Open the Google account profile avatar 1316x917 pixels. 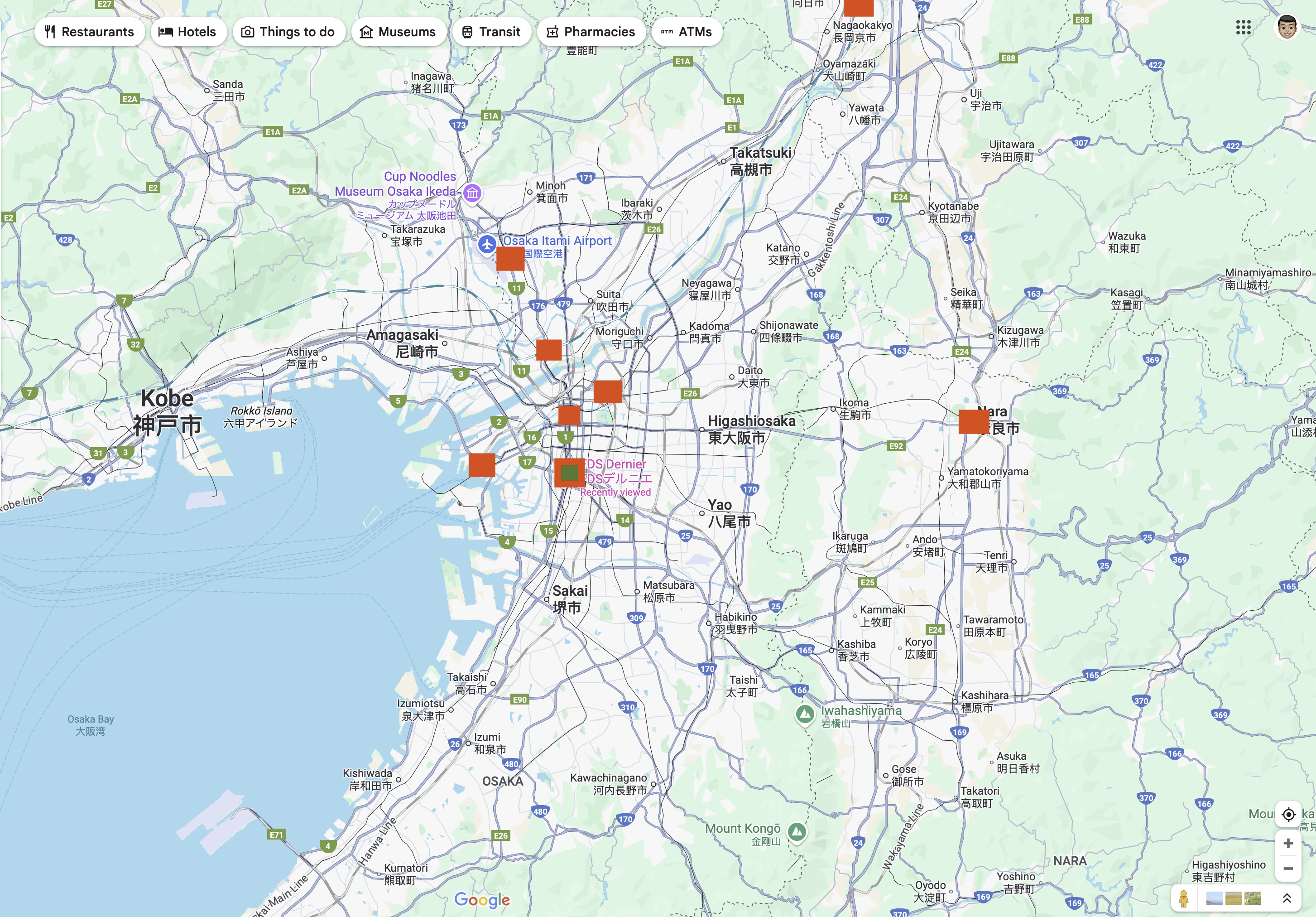[1287, 27]
